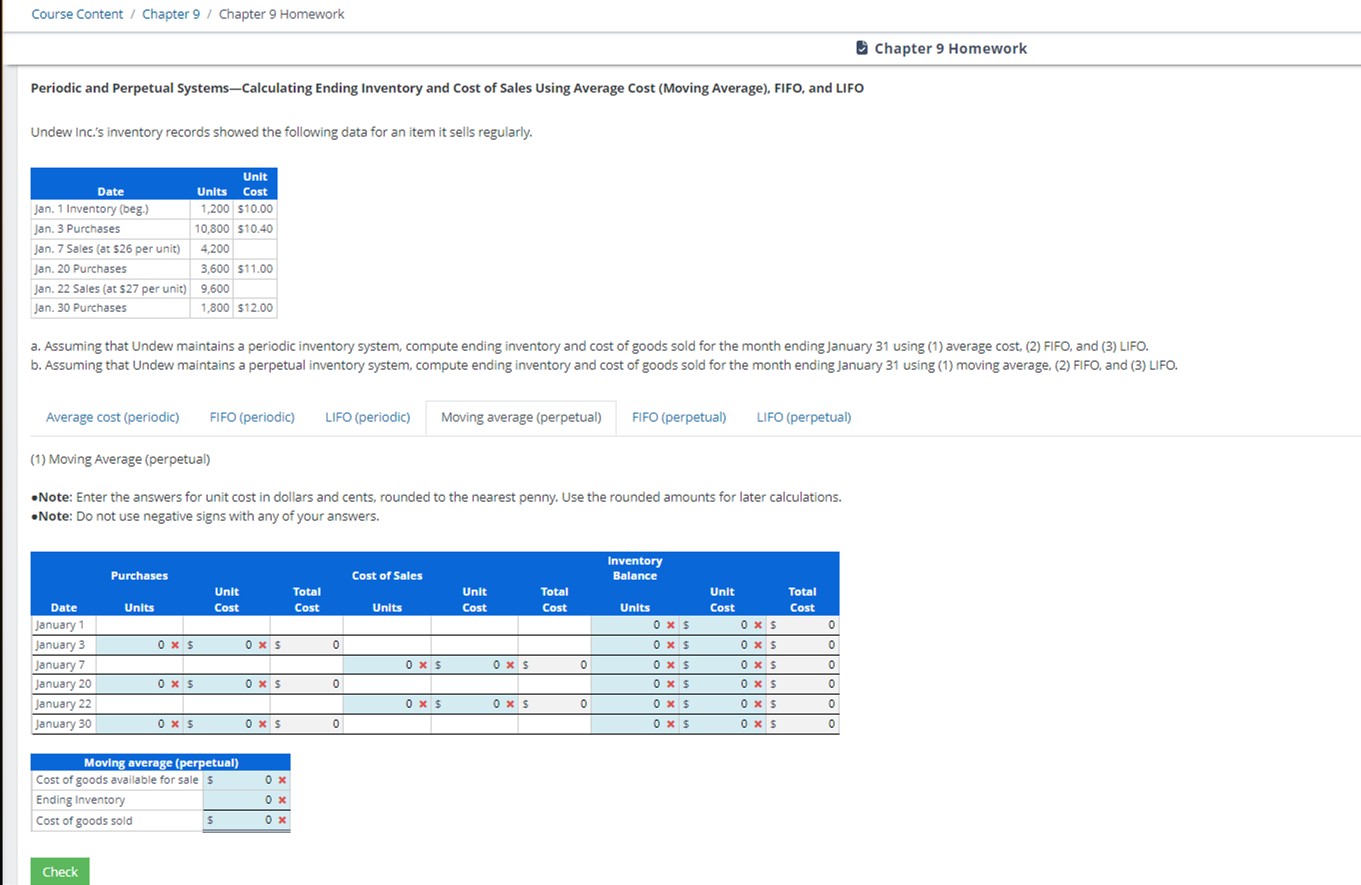This screenshot has height=885, width=1361.
Task: Switch to Average cost (periodic) tab
Action: 113,417
